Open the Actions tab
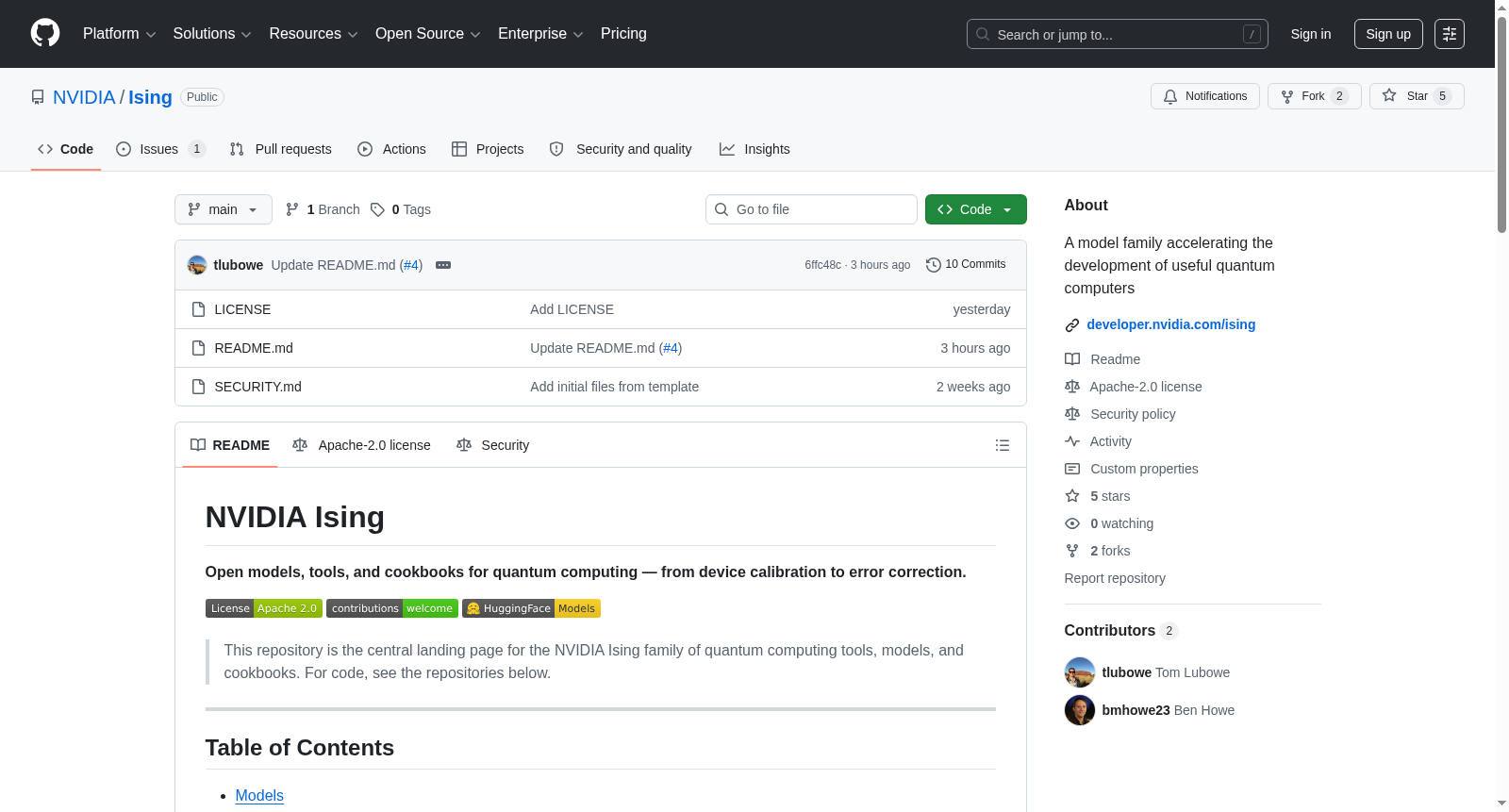Viewport: 1509px width, 812px height. pyautogui.click(x=392, y=149)
